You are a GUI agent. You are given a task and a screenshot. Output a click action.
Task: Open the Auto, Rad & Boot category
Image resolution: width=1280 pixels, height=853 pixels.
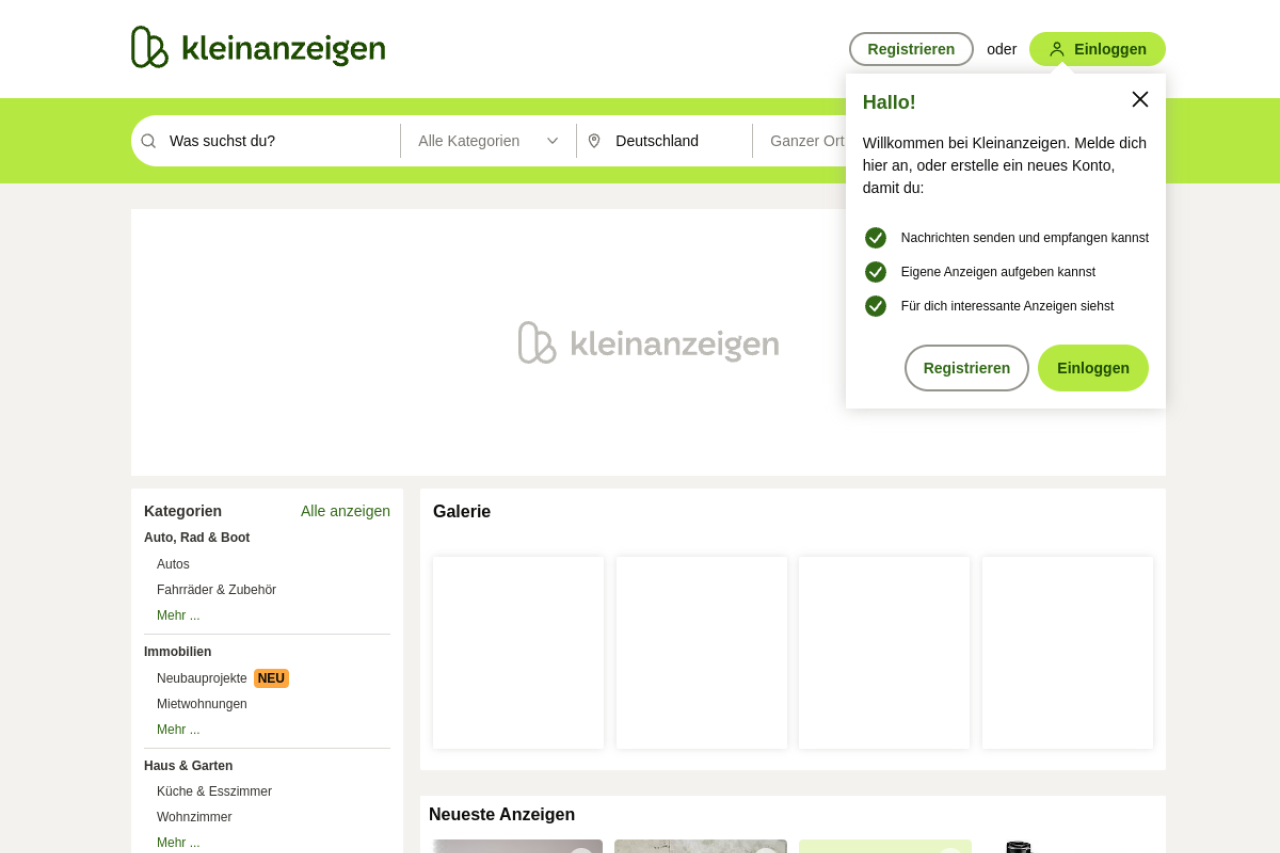tap(197, 538)
